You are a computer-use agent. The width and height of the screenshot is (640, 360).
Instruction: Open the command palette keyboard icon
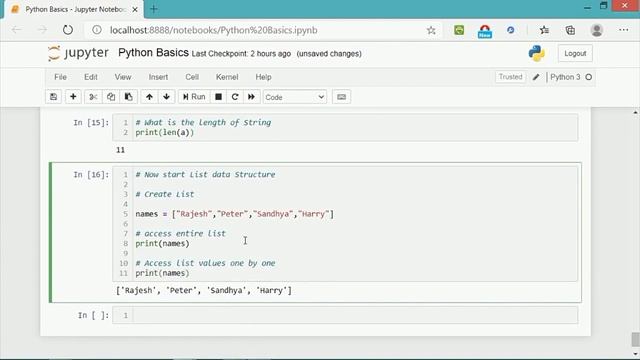click(342, 97)
